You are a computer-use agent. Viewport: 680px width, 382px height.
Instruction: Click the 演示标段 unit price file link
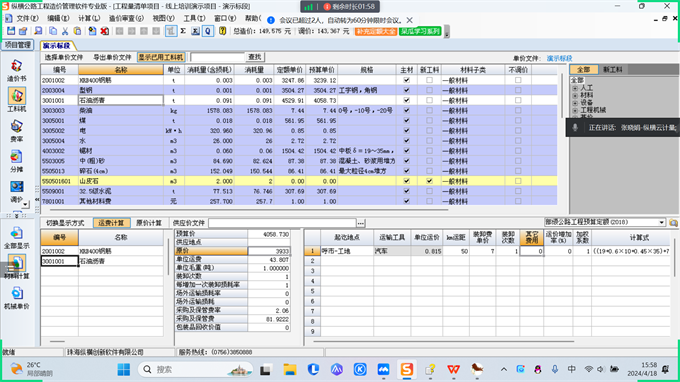tap(559, 58)
